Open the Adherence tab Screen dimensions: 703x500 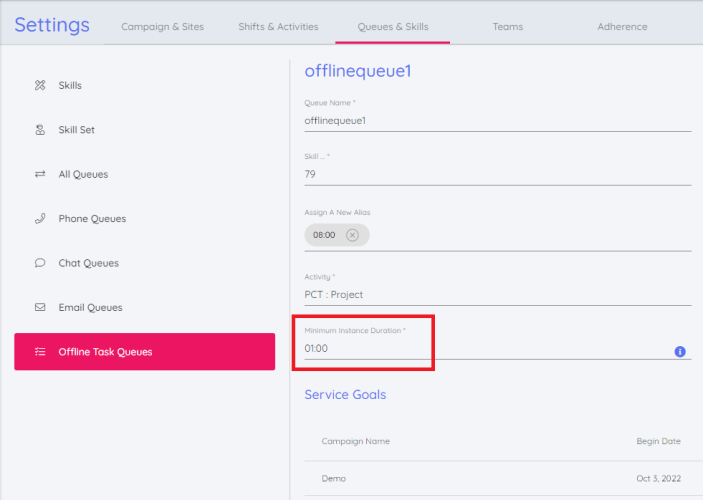622,27
